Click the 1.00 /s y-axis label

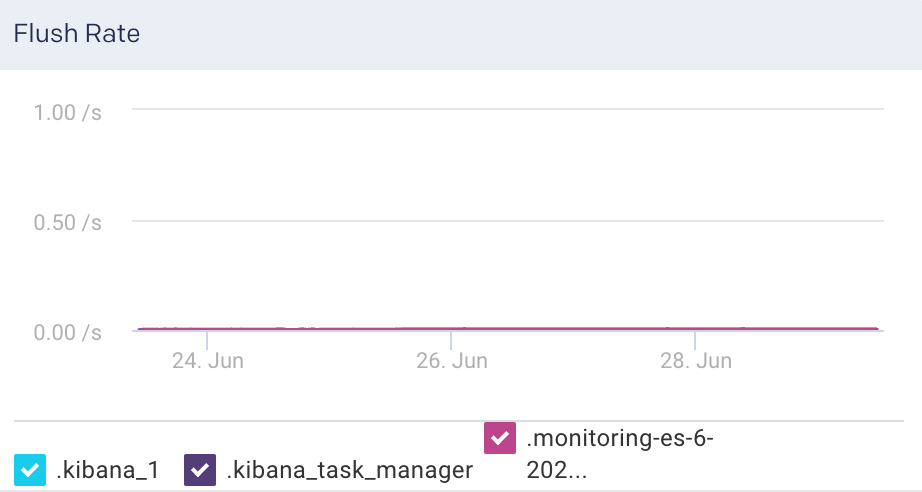tap(68, 112)
